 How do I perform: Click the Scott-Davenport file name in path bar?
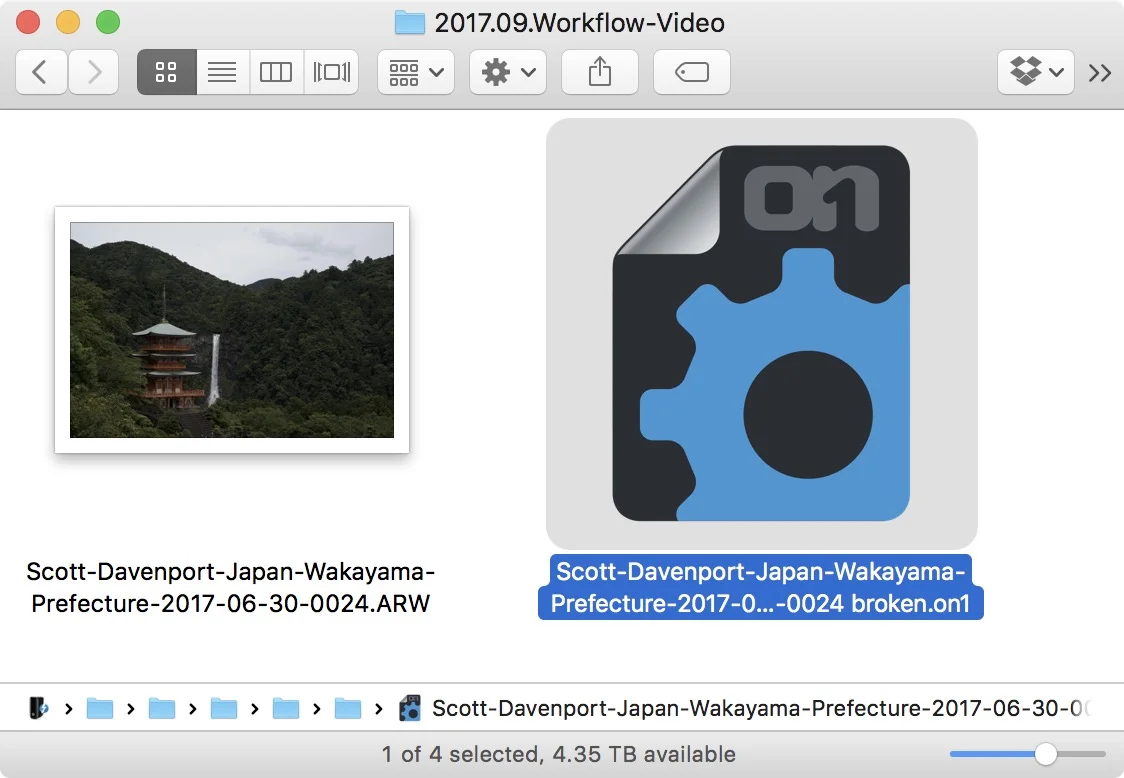pyautogui.click(x=761, y=708)
